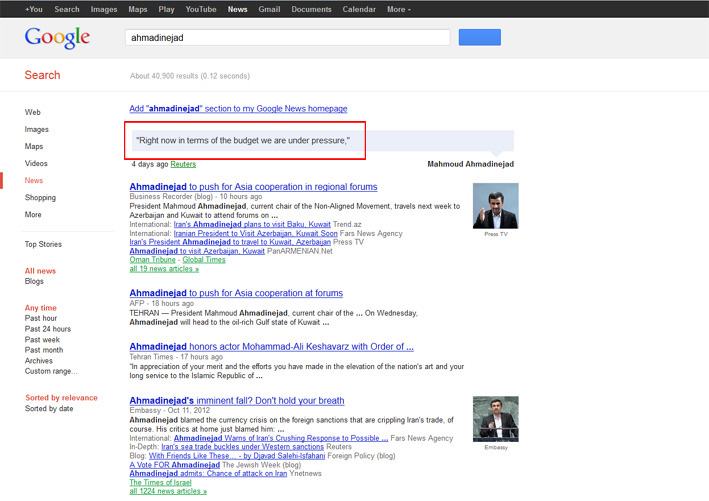709x501 pixels.
Task: Open headline about actor Mohammad-Ali Keshavarz
Action: 271,347
